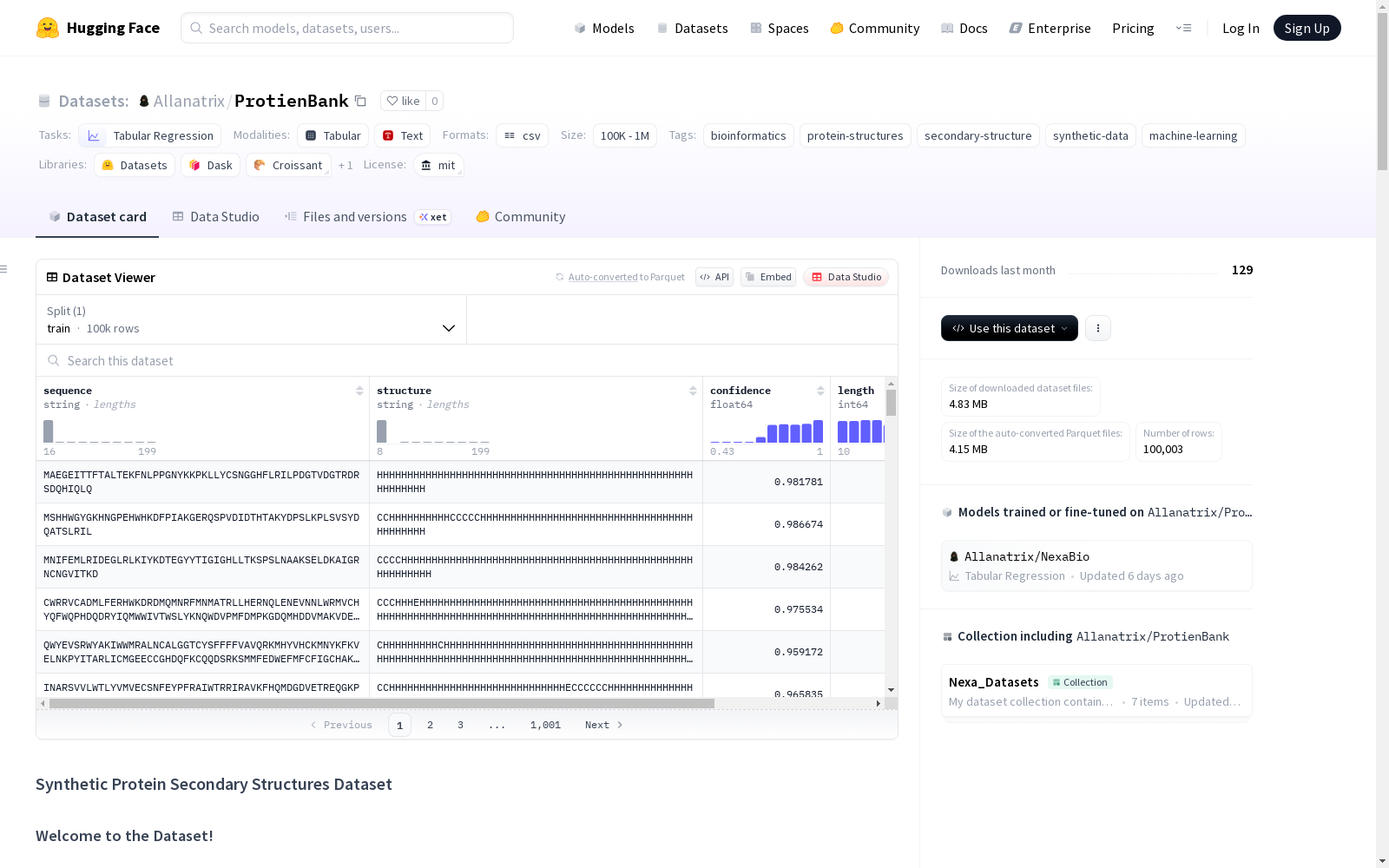Screen dimensions: 1389x868
Task: Select the Croissant library tag
Action: (x=288, y=165)
